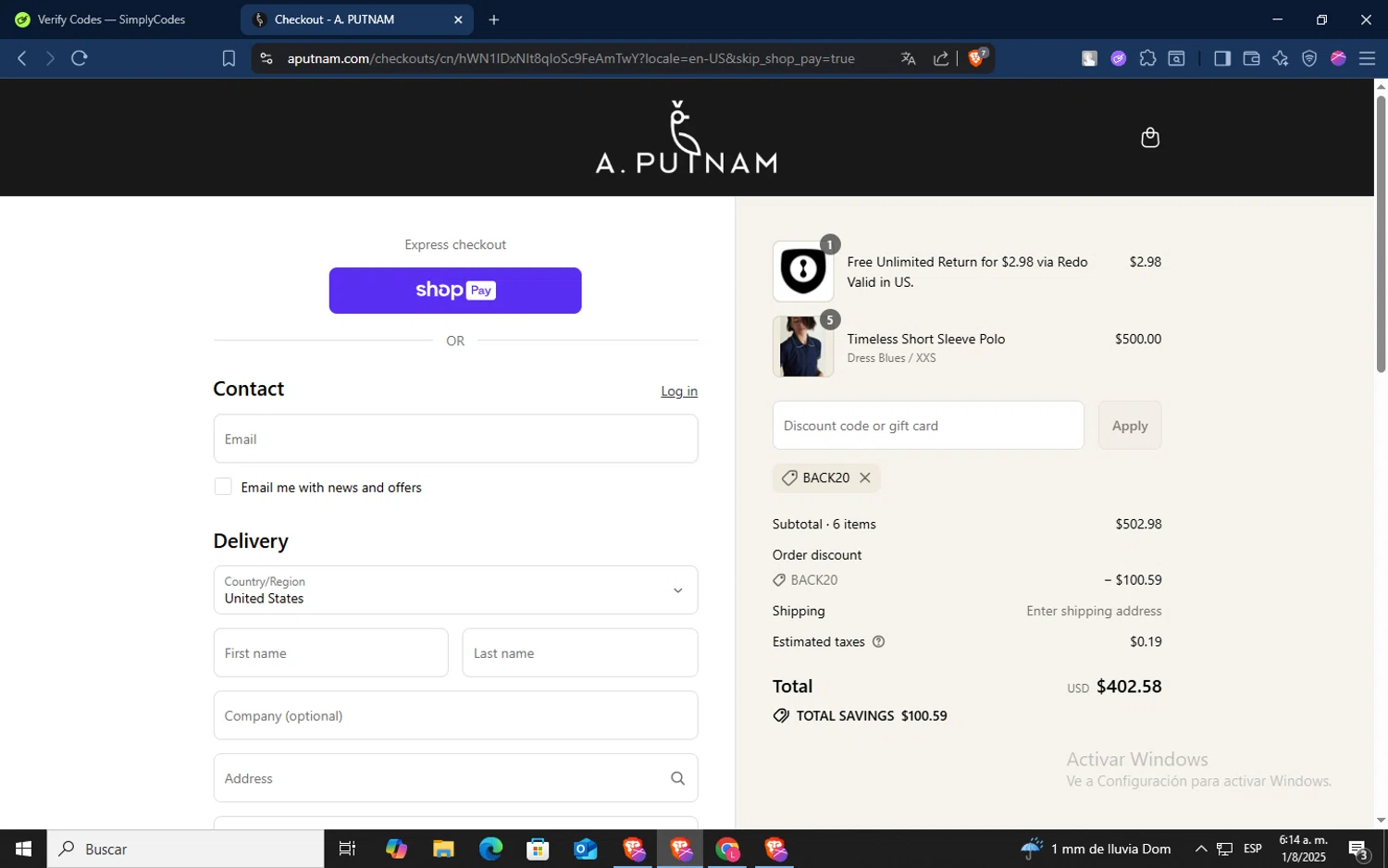This screenshot has height=868, width=1388.
Task: Expand the Country/Region dropdown
Action: [x=455, y=589]
